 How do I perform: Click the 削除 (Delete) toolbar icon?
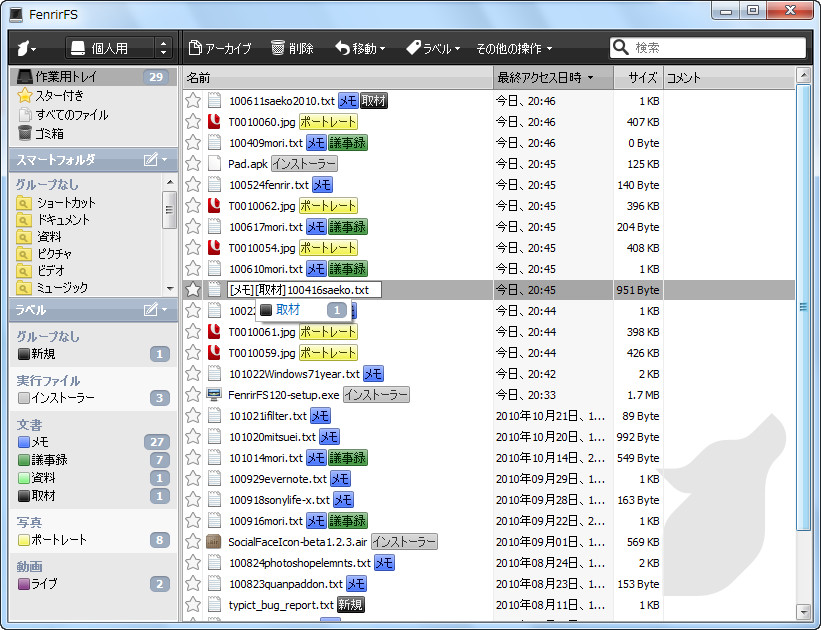277,46
